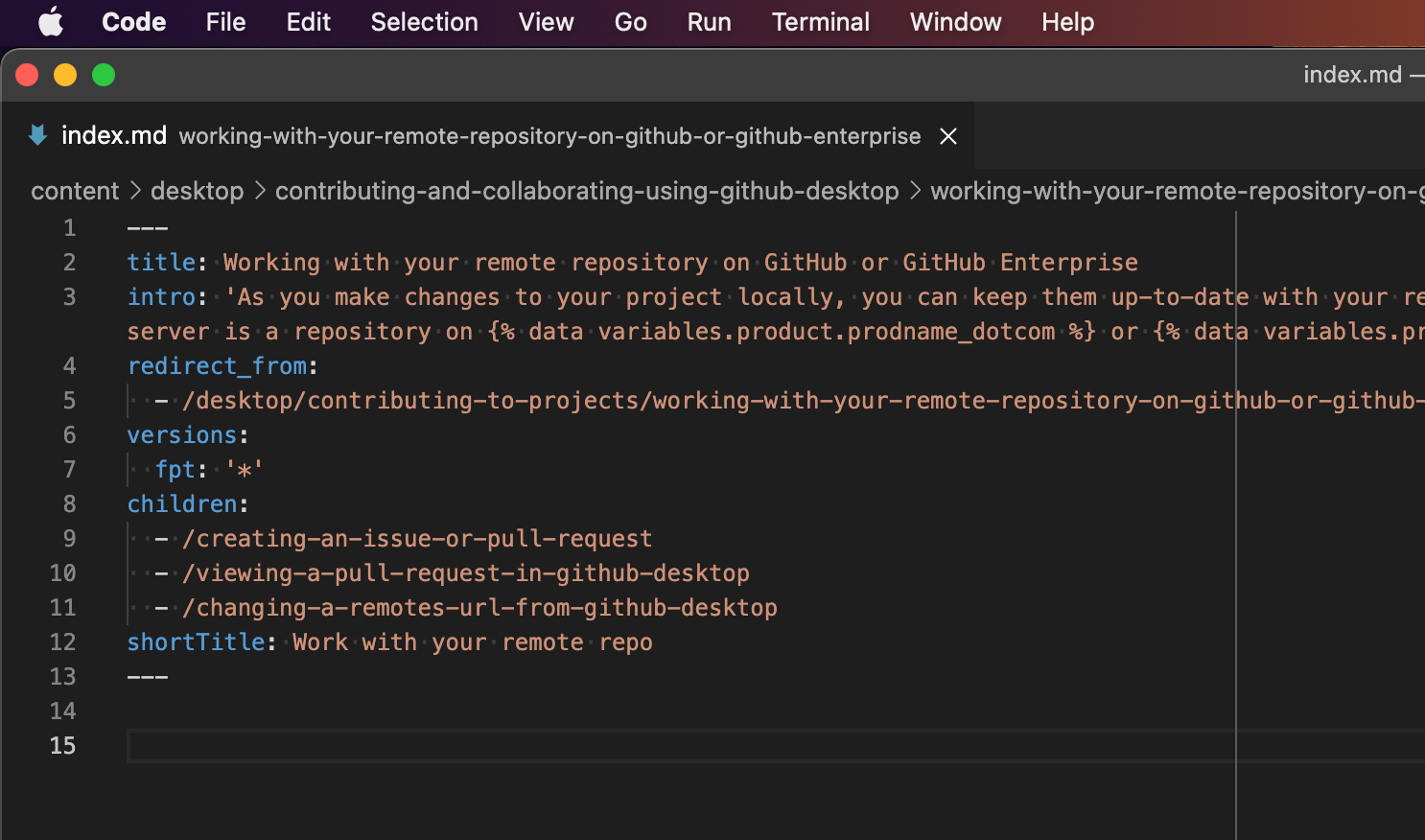Screen dimensions: 1425x840
Task: Click line number 8 in gutter
Action: point(69,504)
